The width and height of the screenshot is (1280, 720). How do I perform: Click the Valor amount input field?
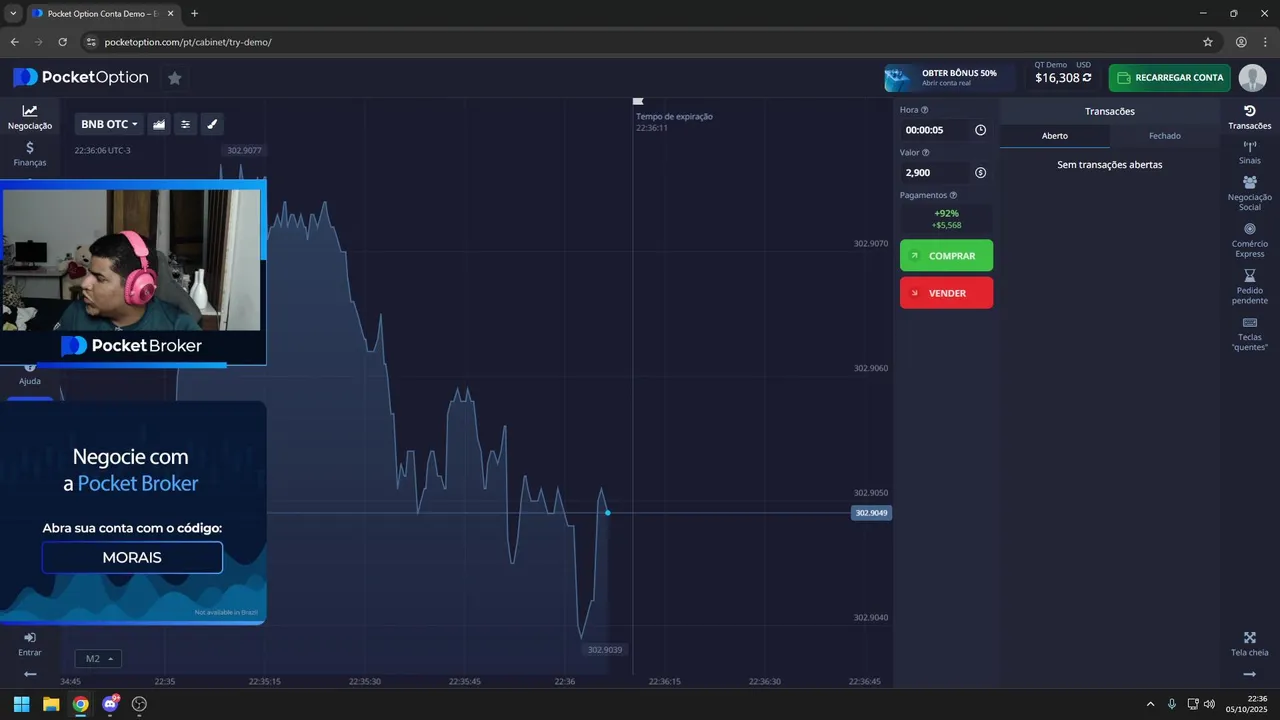tap(936, 173)
